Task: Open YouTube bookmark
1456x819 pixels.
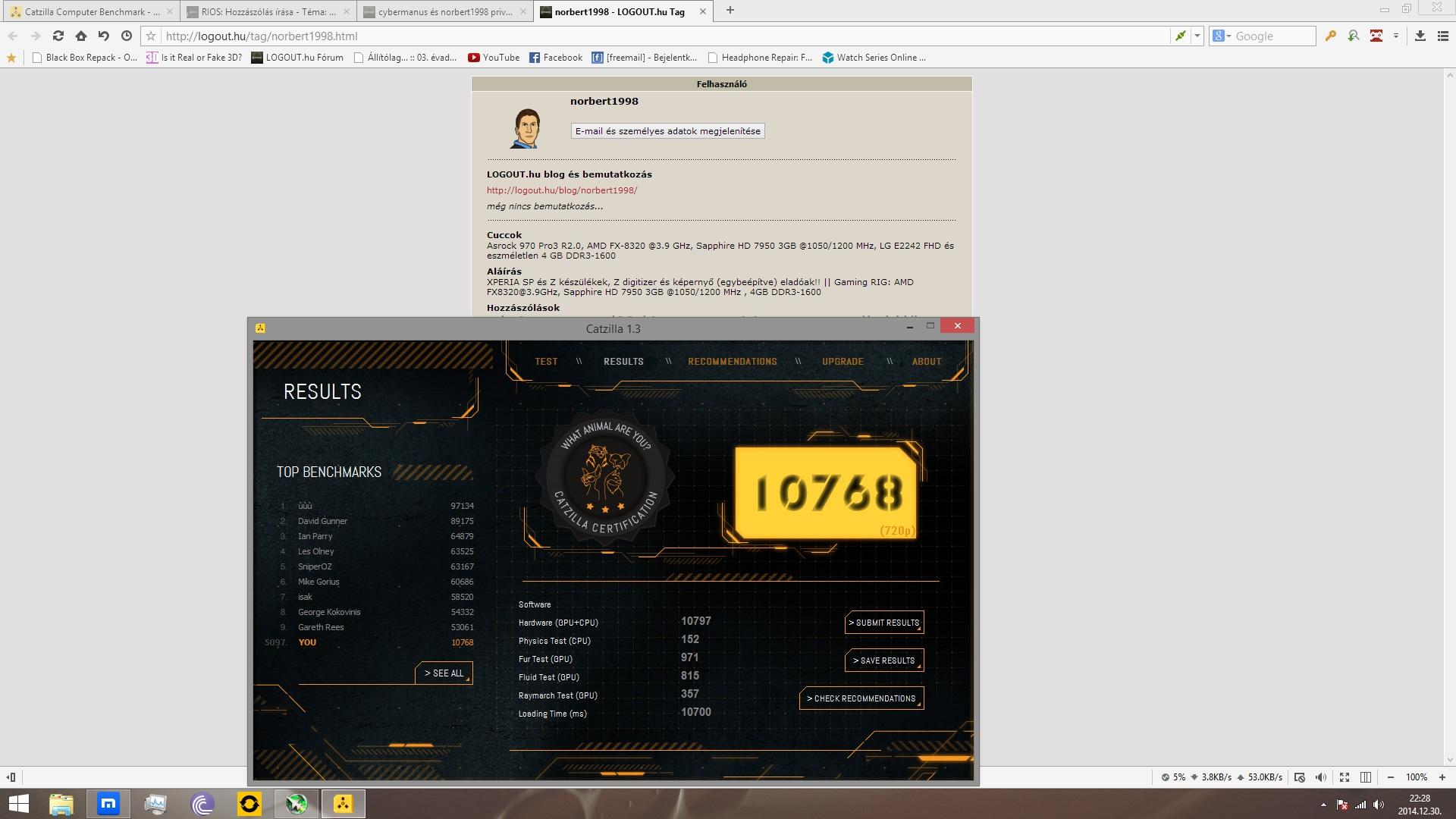Action: pyautogui.click(x=494, y=58)
